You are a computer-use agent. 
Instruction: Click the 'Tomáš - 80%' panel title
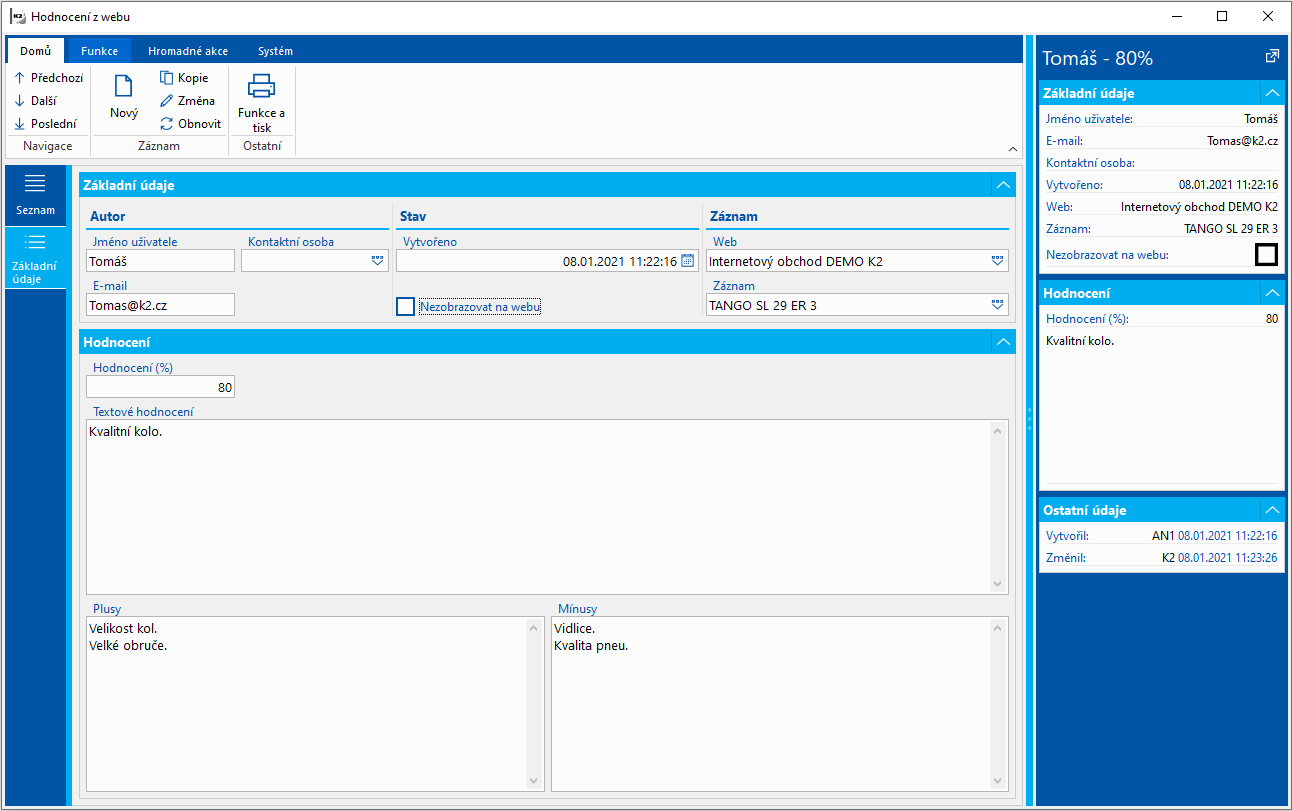click(1097, 58)
